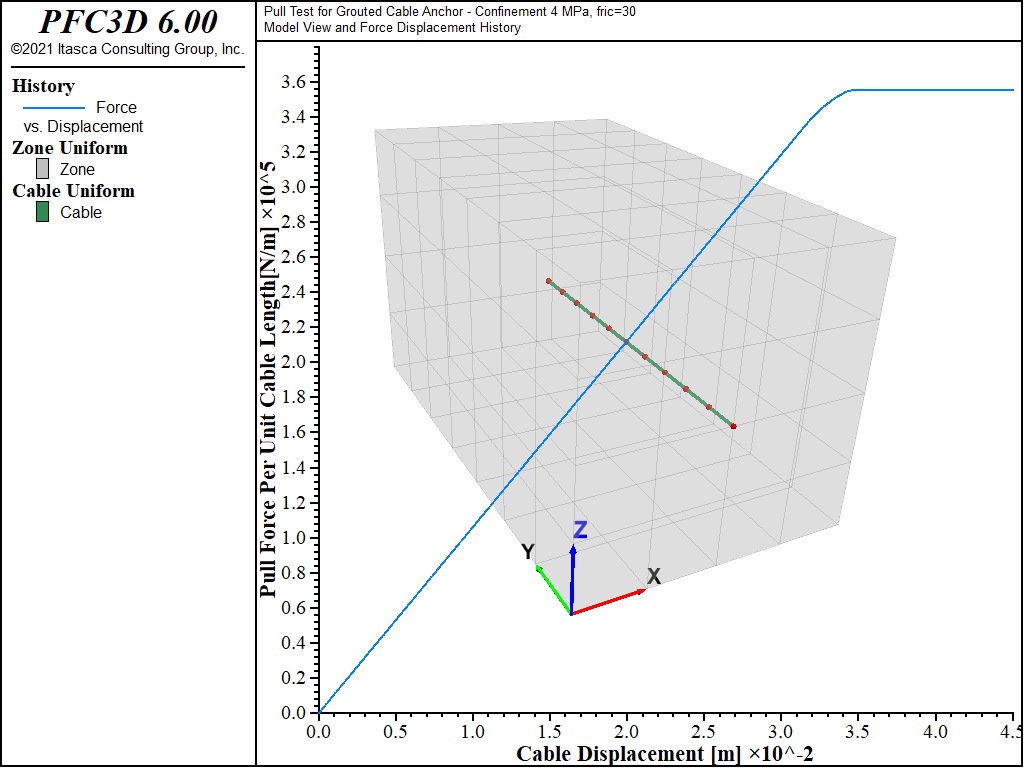
Task: Click the gray Zone legend swatch
Action: coord(42,169)
